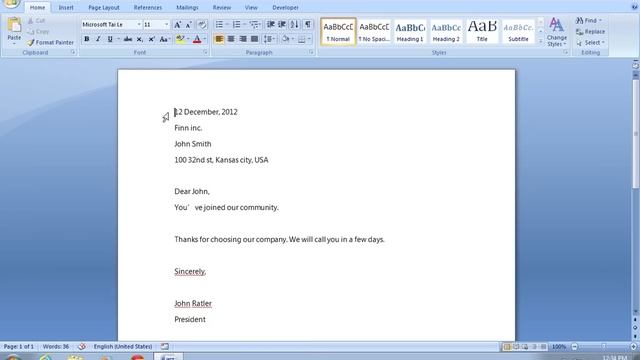Open the font name dropdown
Image resolution: width=640 pixels, height=360 pixels.
pyautogui.click(x=139, y=25)
